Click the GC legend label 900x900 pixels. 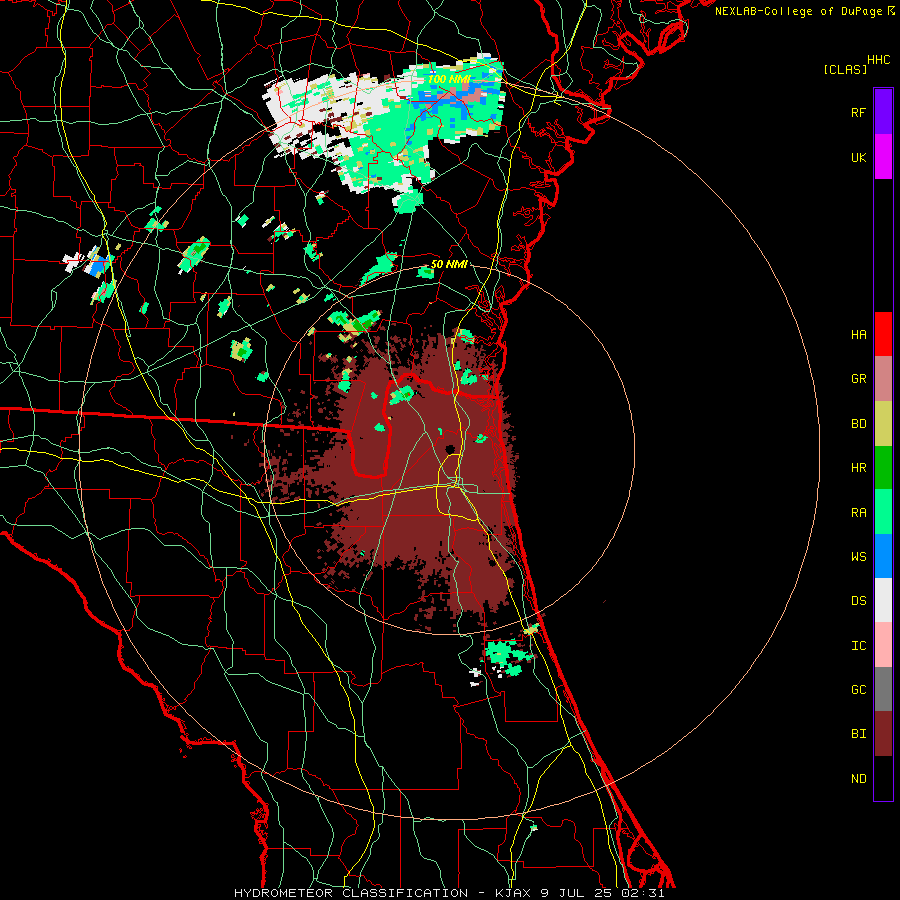coord(859,690)
